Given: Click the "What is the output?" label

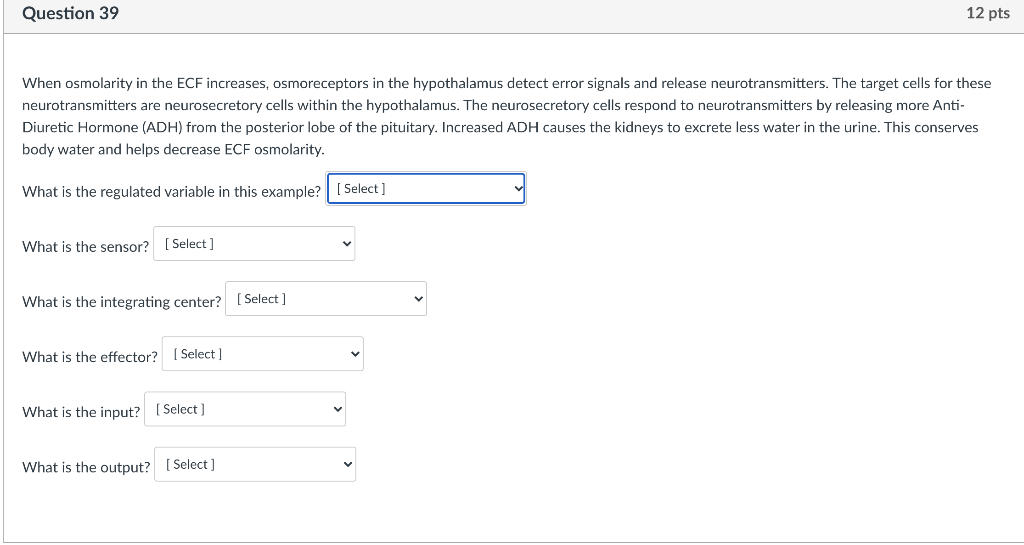Looking at the screenshot, I should click(86, 466).
